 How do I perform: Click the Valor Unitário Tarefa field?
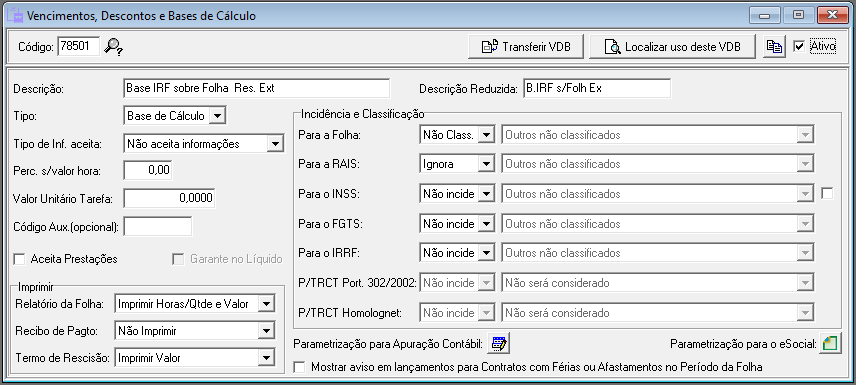pyautogui.click(x=169, y=198)
